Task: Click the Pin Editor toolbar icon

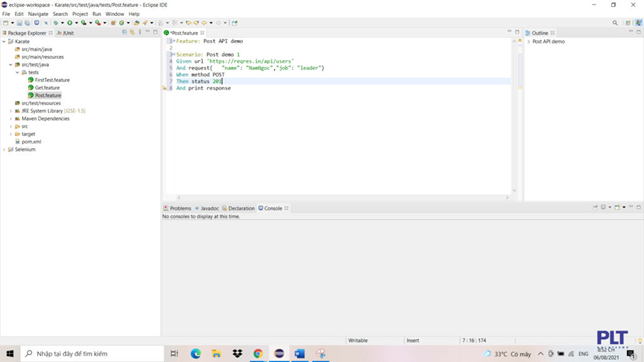Action: (x=235, y=23)
